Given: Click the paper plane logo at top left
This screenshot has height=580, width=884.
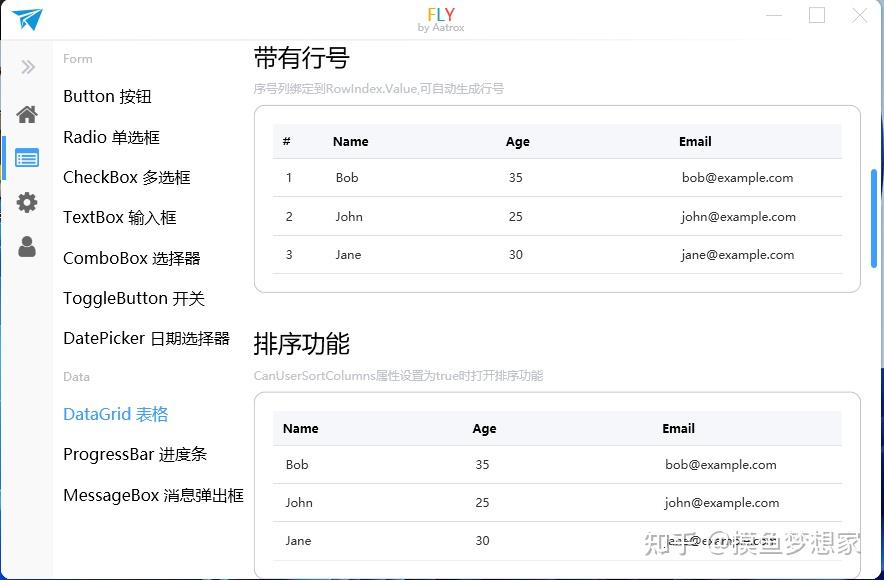Looking at the screenshot, I should [x=27, y=20].
